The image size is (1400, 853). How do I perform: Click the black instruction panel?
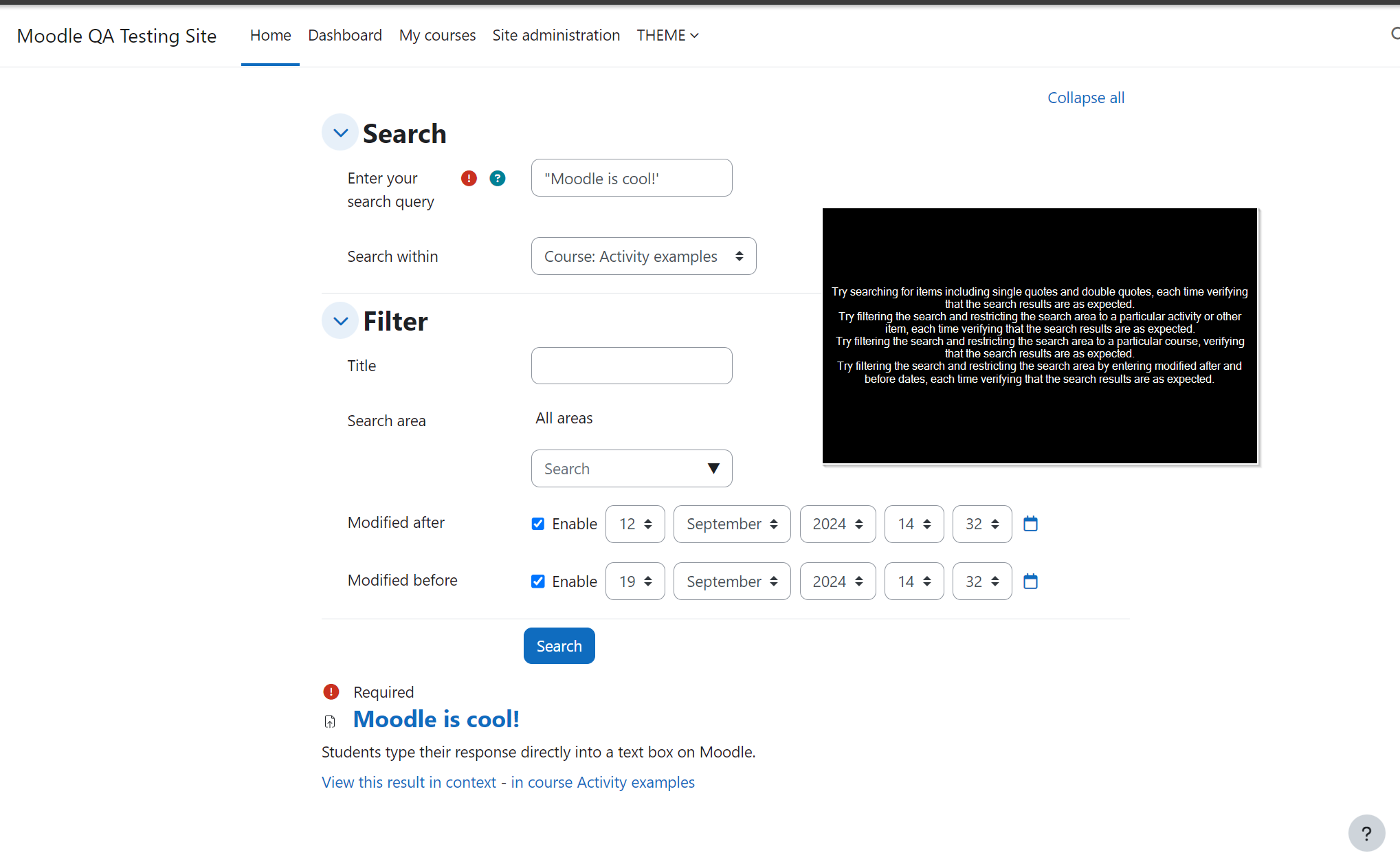tap(1039, 335)
